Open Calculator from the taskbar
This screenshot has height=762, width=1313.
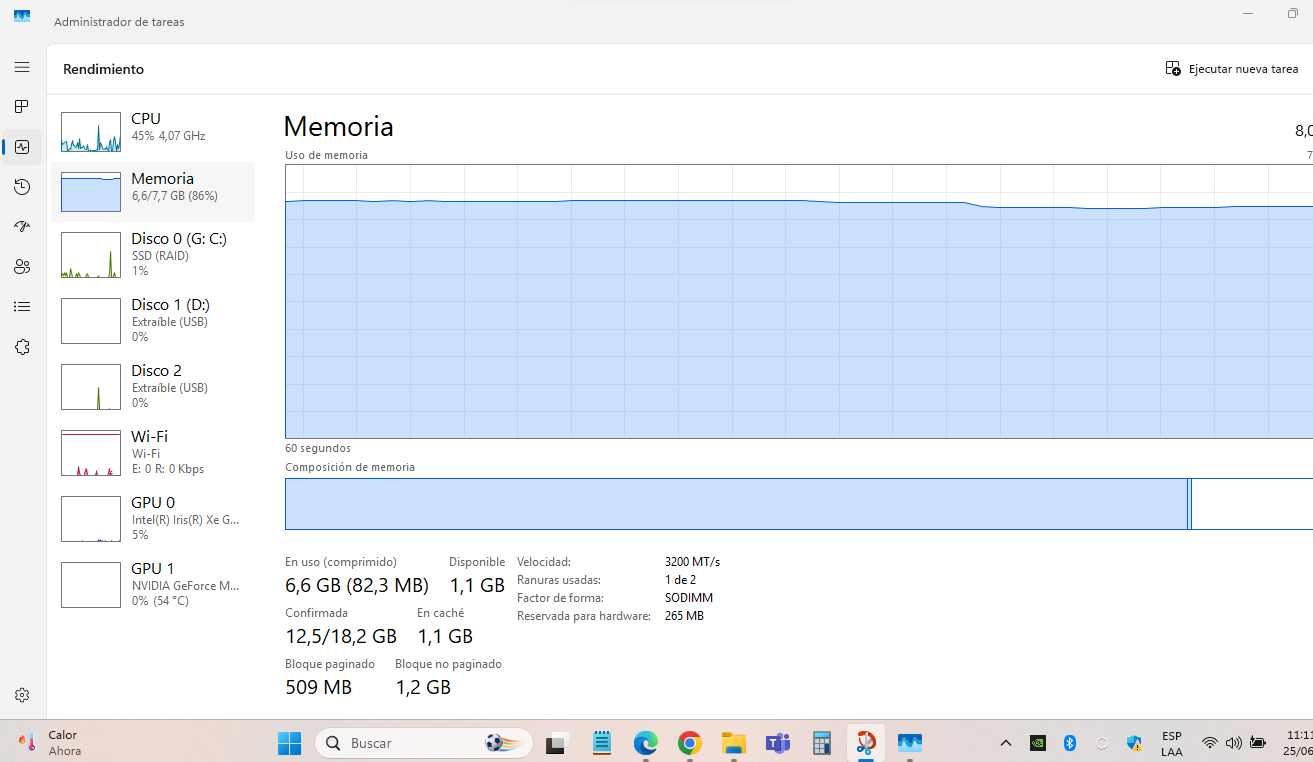822,743
